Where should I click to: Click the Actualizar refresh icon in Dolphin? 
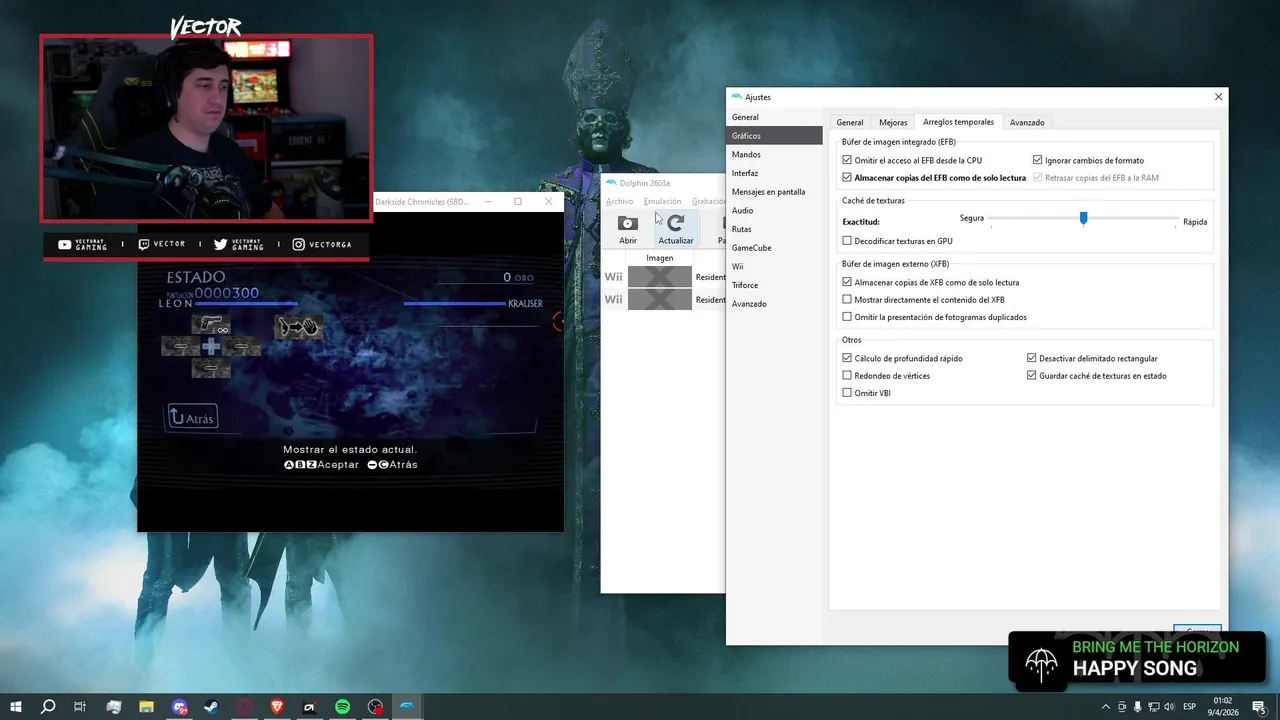coord(676,229)
